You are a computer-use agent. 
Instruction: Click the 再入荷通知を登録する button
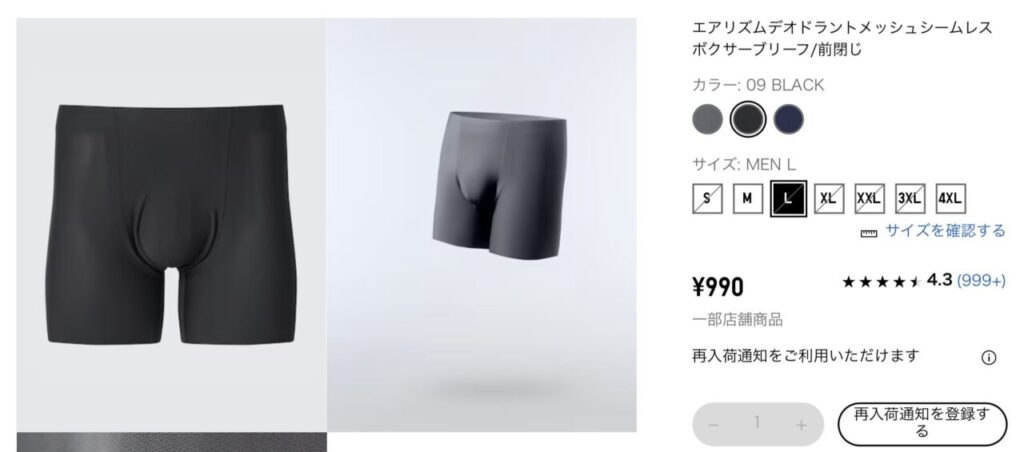click(x=922, y=424)
